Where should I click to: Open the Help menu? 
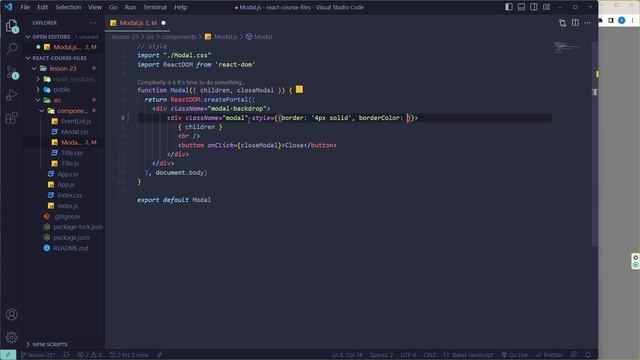(x=180, y=7)
